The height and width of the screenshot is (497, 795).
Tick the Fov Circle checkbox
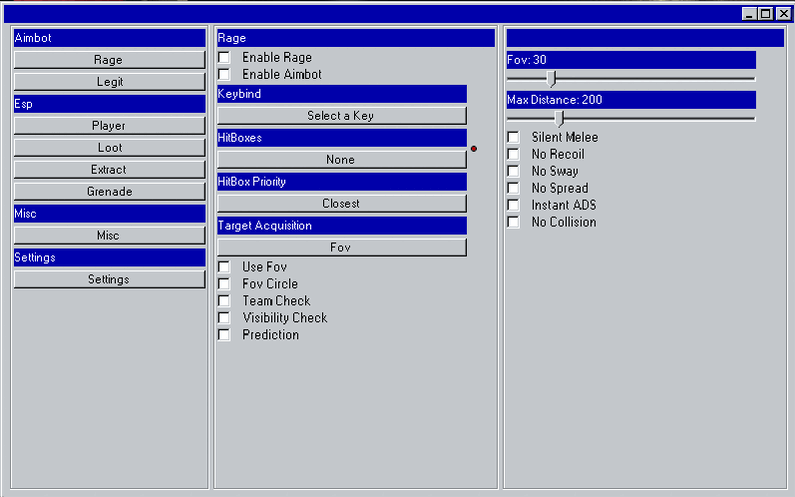pos(224,284)
